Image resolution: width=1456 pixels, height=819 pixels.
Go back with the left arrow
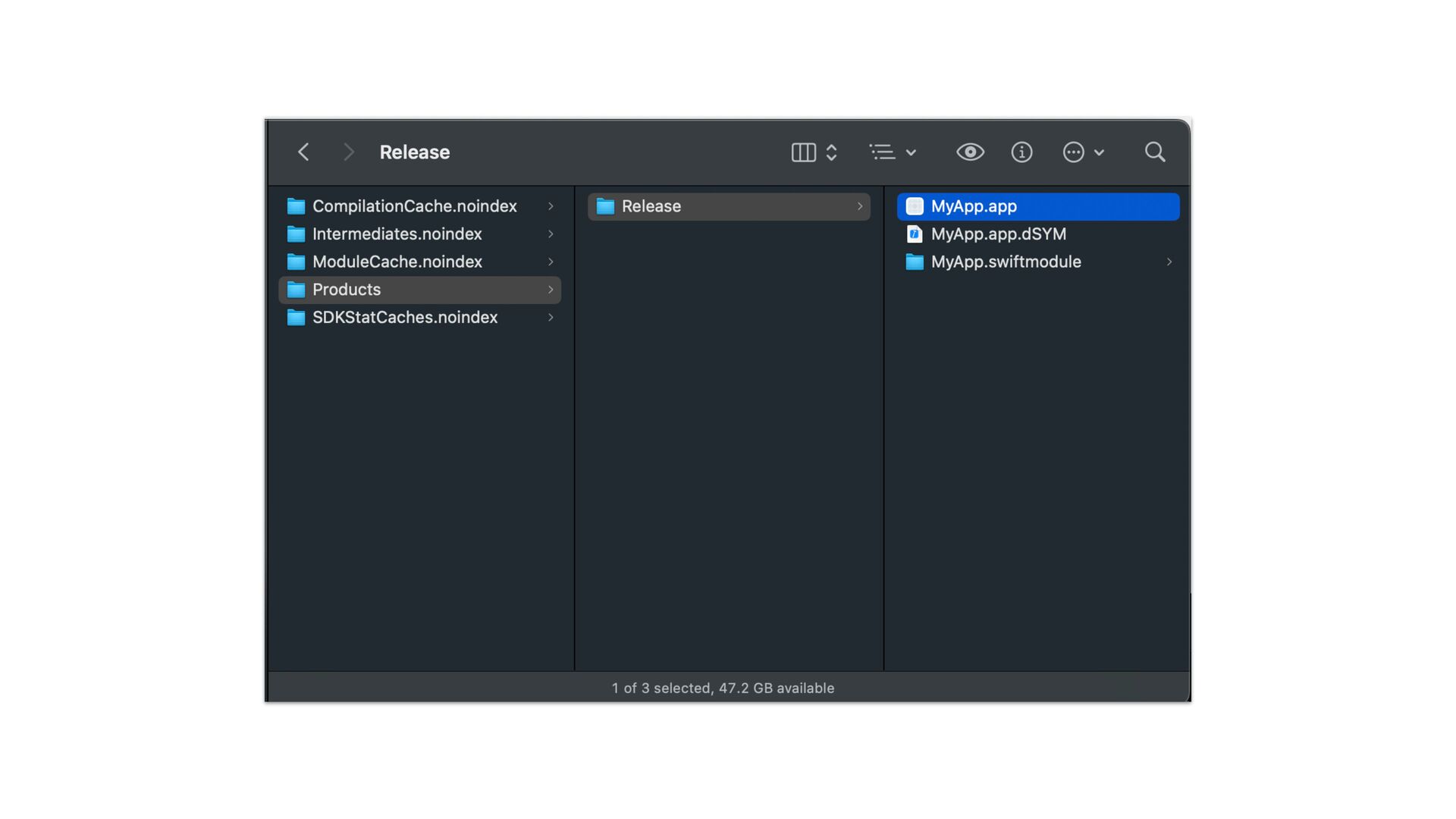coord(303,152)
